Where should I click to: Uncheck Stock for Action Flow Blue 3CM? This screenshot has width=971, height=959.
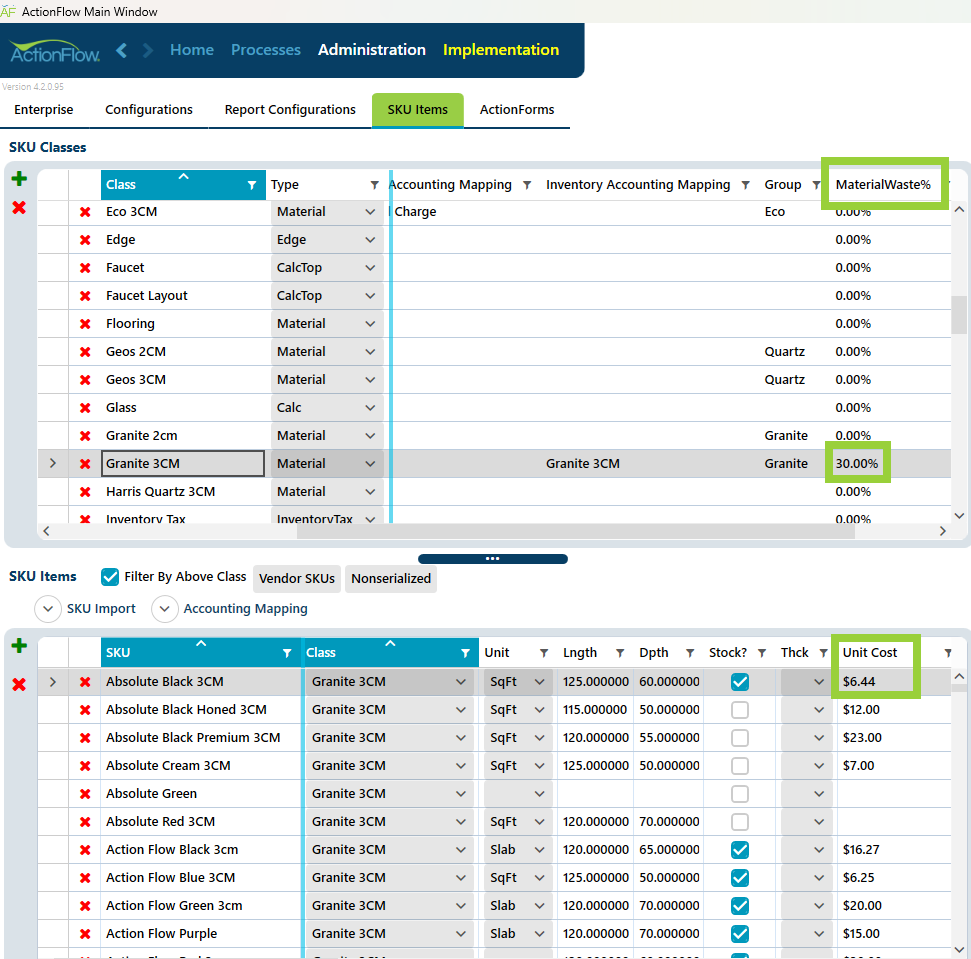[x=739, y=878]
